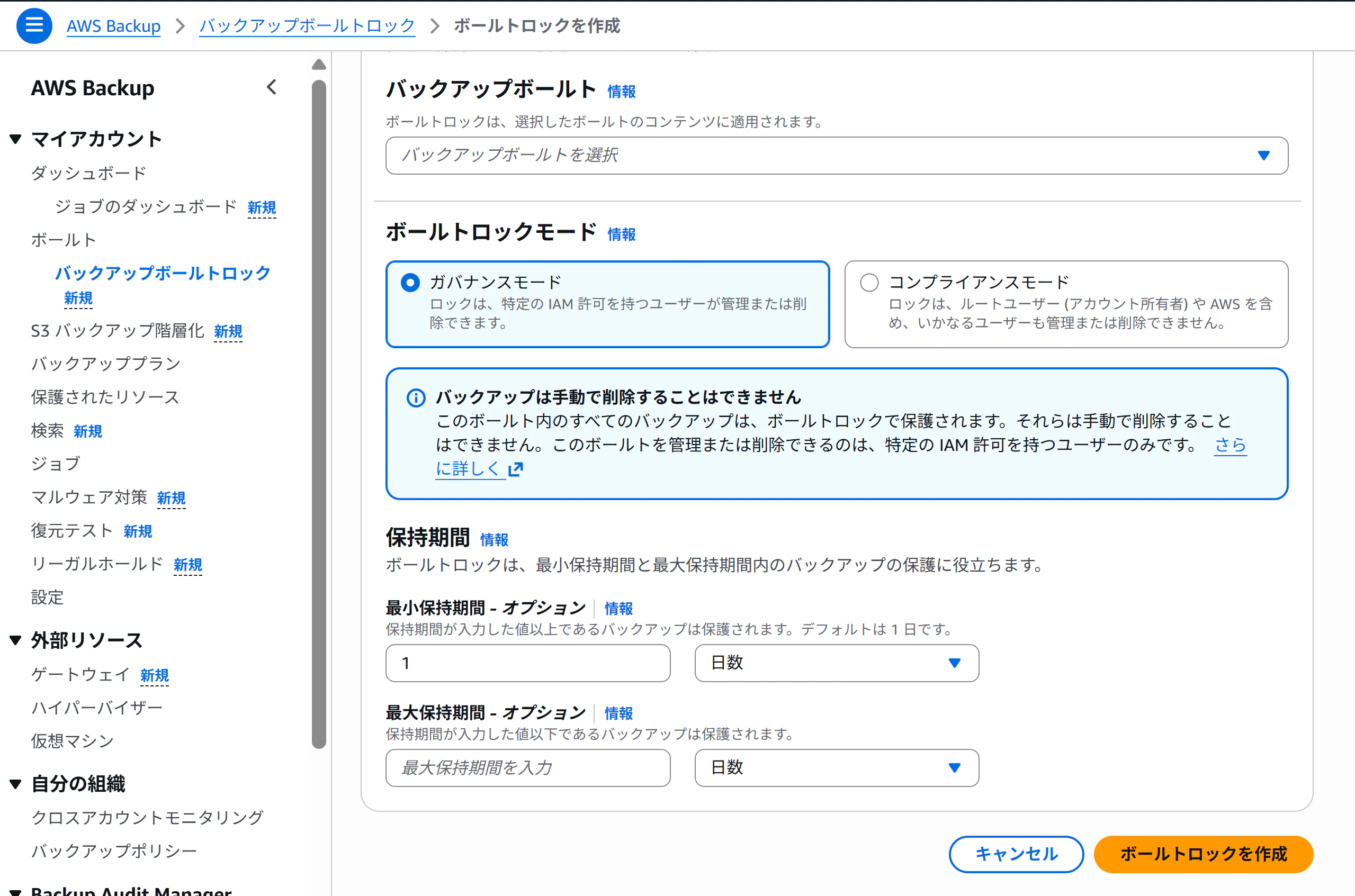
Task: Open the 最大保持期間 unit dropdown (日数)
Action: tap(837, 767)
